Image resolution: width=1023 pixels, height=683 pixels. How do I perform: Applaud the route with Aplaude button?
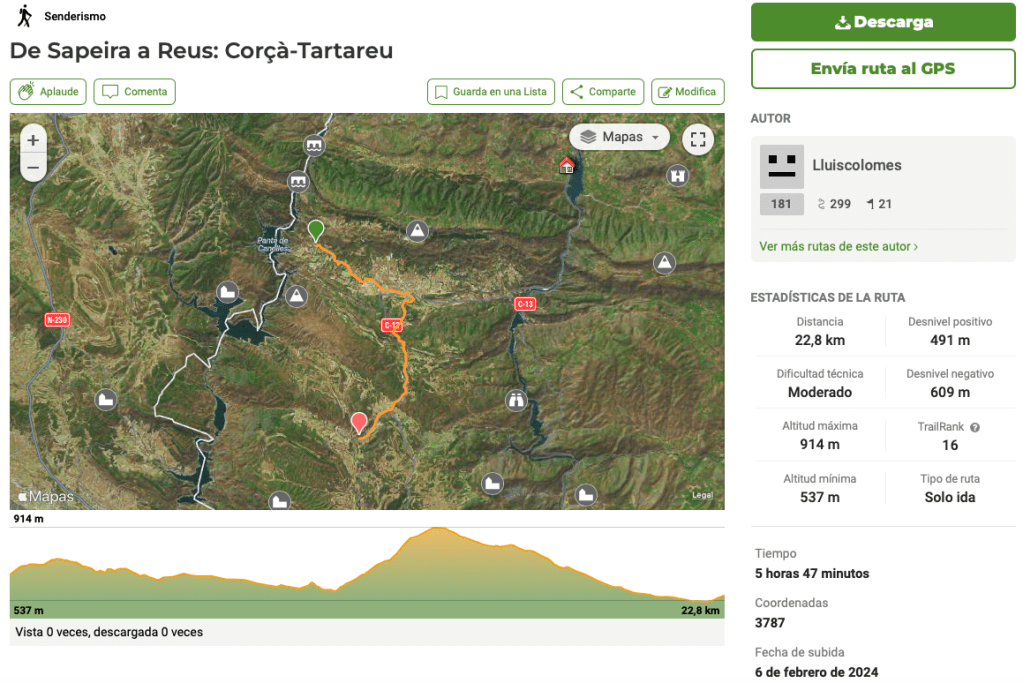click(x=49, y=92)
